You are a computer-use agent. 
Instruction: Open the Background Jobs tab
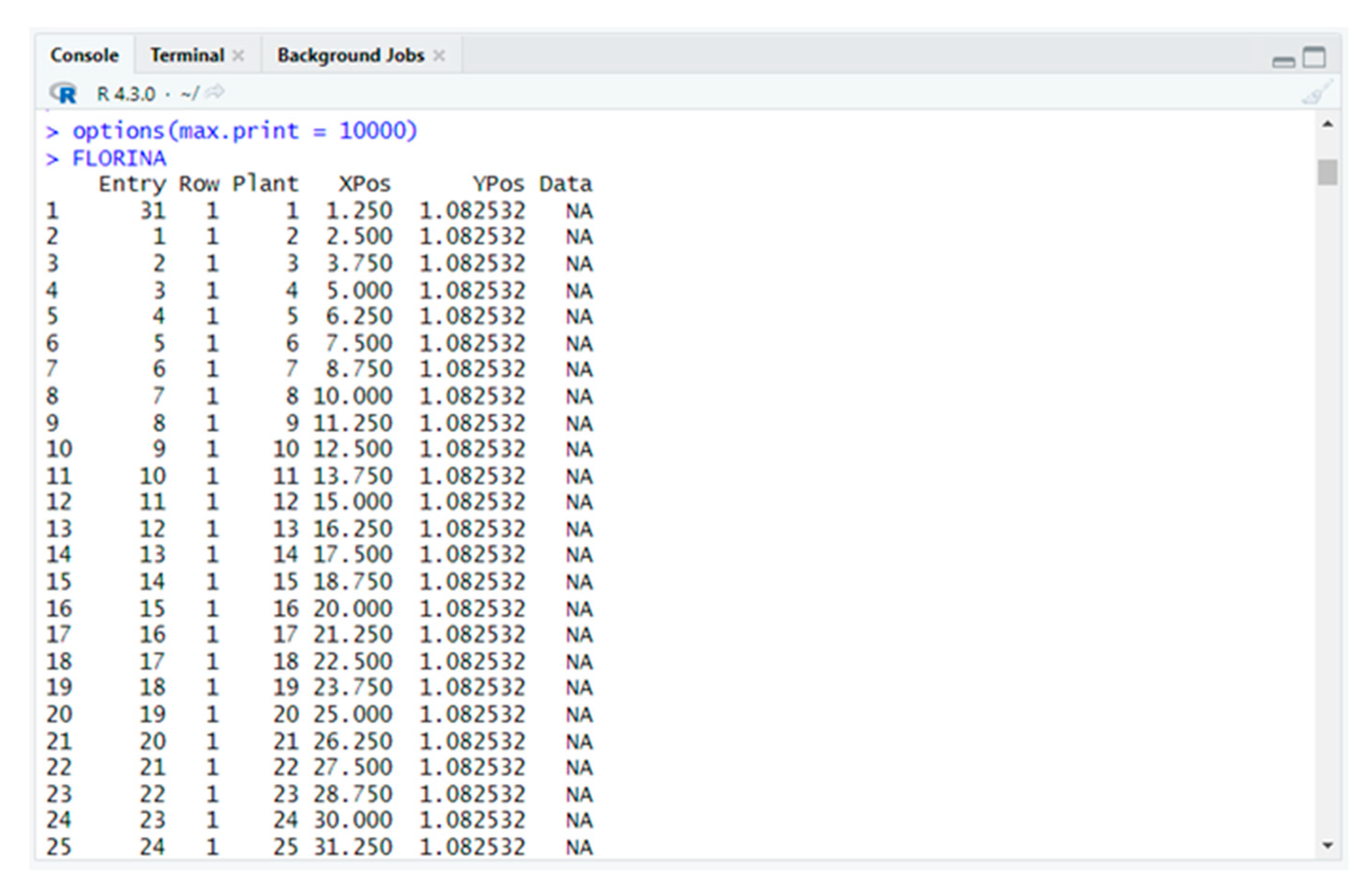[350, 56]
